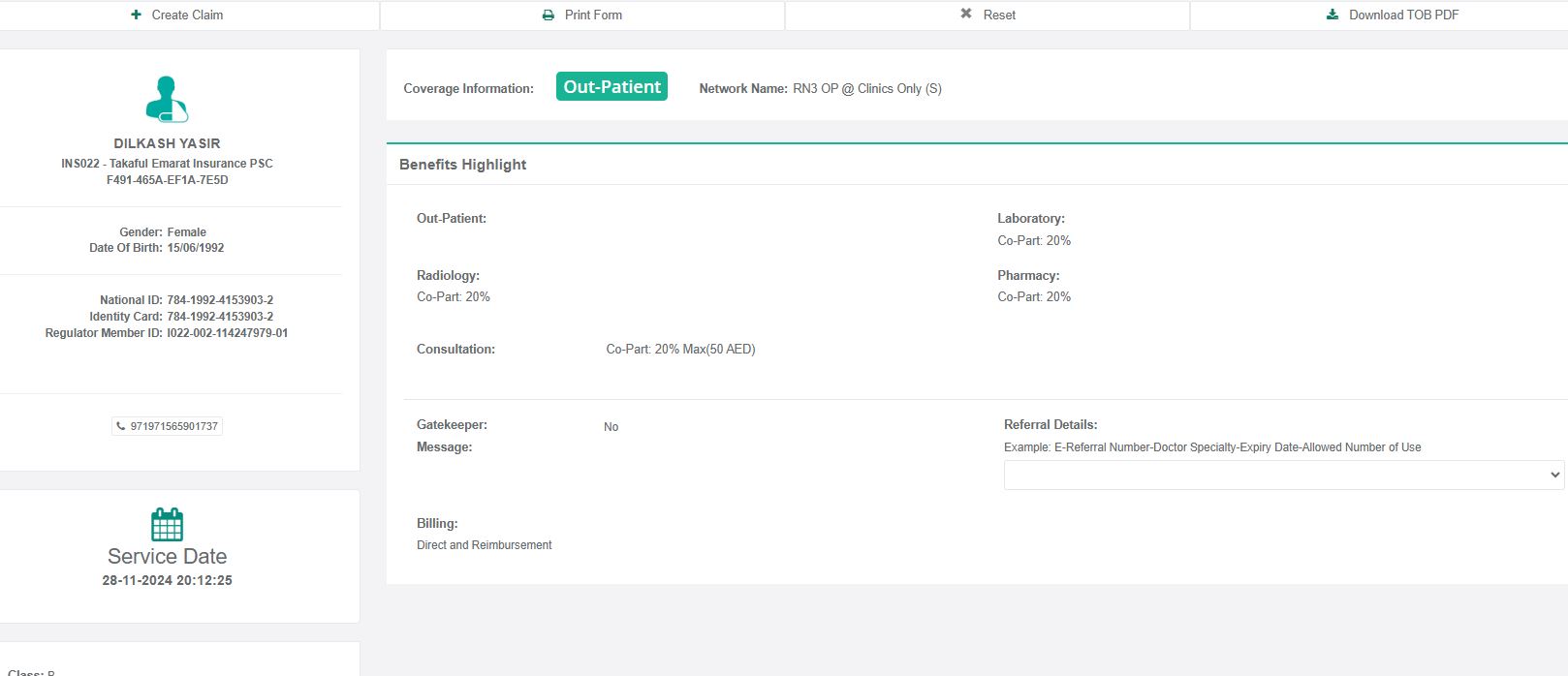Click the patient avatar icon
Viewport: 1568px width, 676px height.
pyautogui.click(x=167, y=100)
